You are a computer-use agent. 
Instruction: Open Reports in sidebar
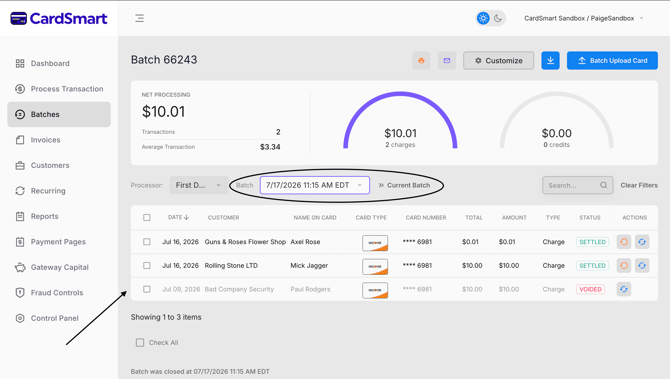pyautogui.click(x=59, y=216)
